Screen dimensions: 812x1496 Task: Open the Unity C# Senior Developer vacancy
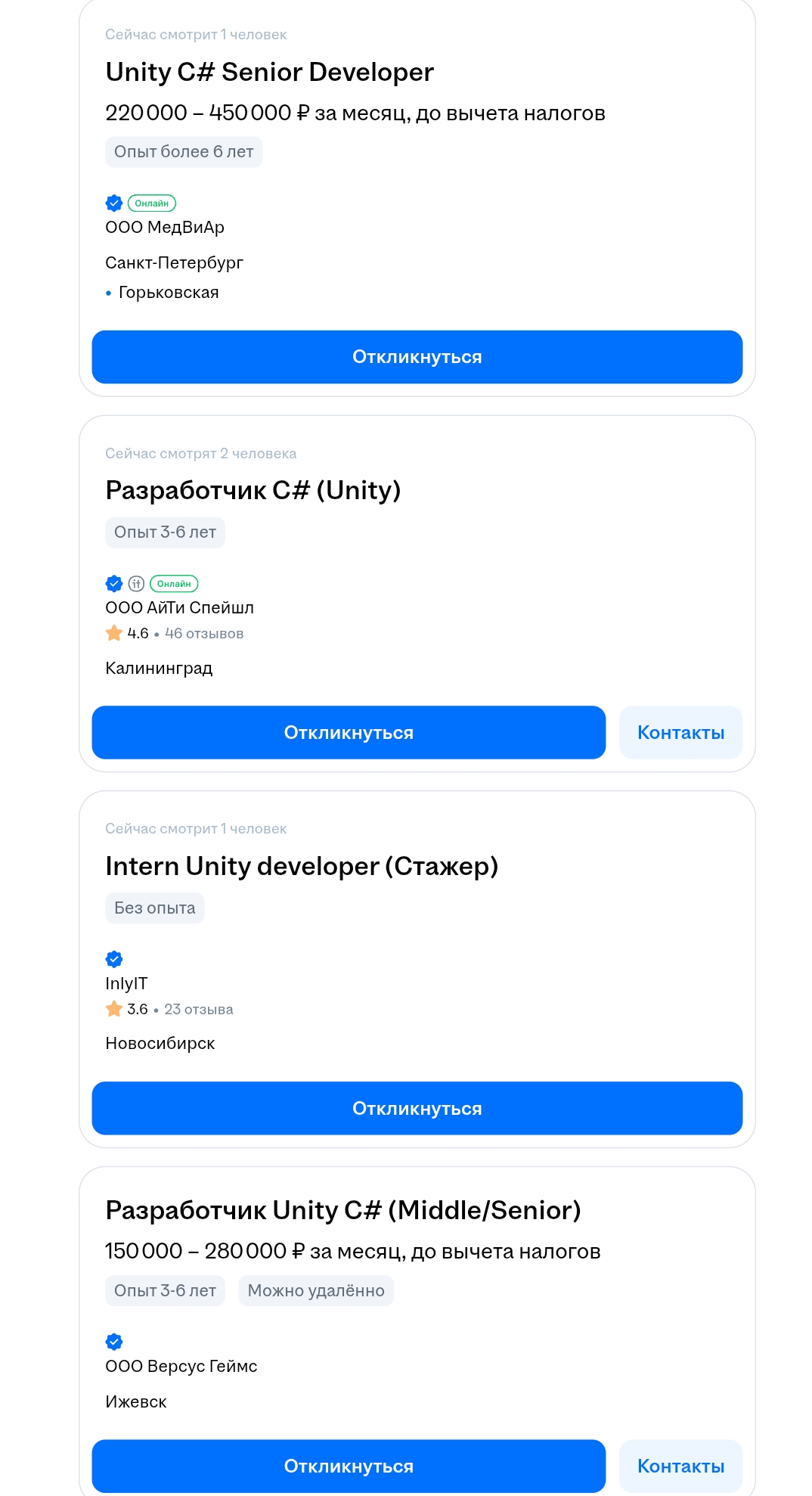(270, 72)
